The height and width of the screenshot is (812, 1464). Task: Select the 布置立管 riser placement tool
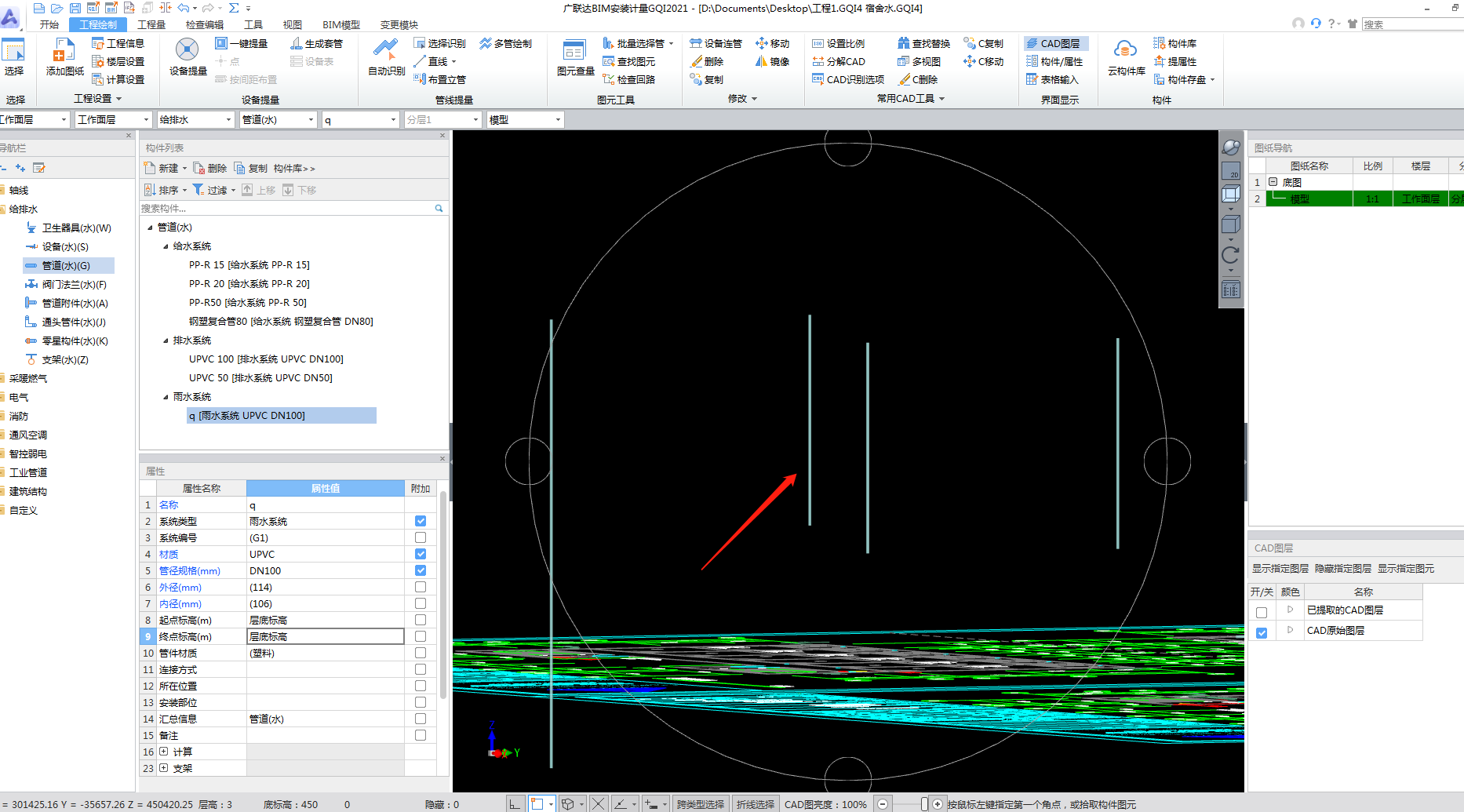click(x=440, y=79)
